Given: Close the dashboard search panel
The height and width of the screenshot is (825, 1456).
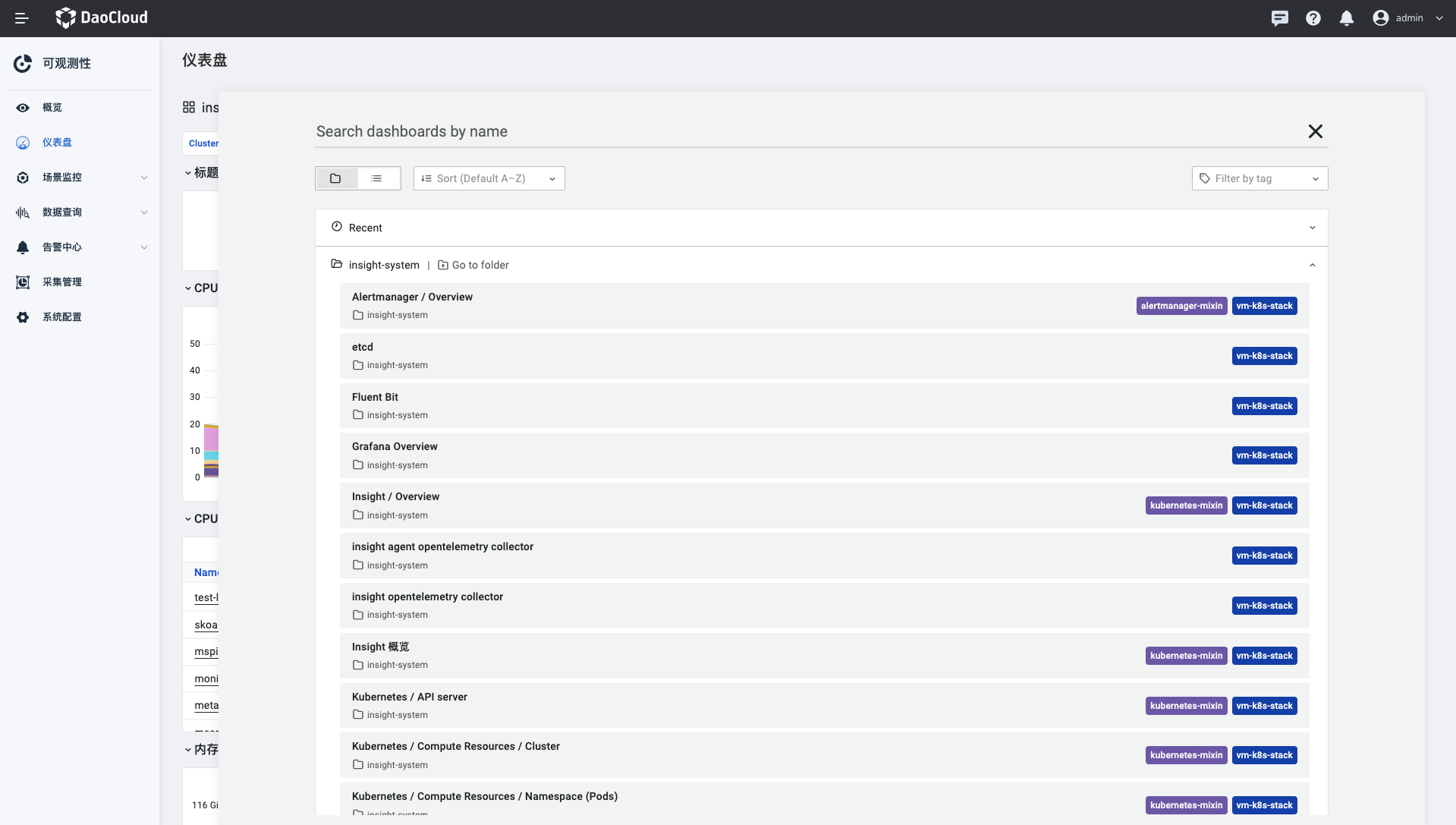Looking at the screenshot, I should click(1315, 131).
